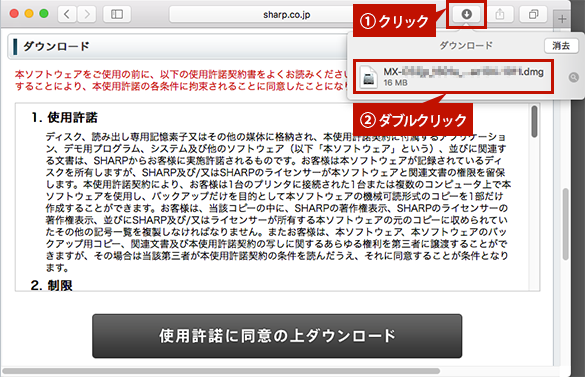Click the 1. 使用許諾 heading
The width and height of the screenshot is (585, 377).
click(x=65, y=118)
